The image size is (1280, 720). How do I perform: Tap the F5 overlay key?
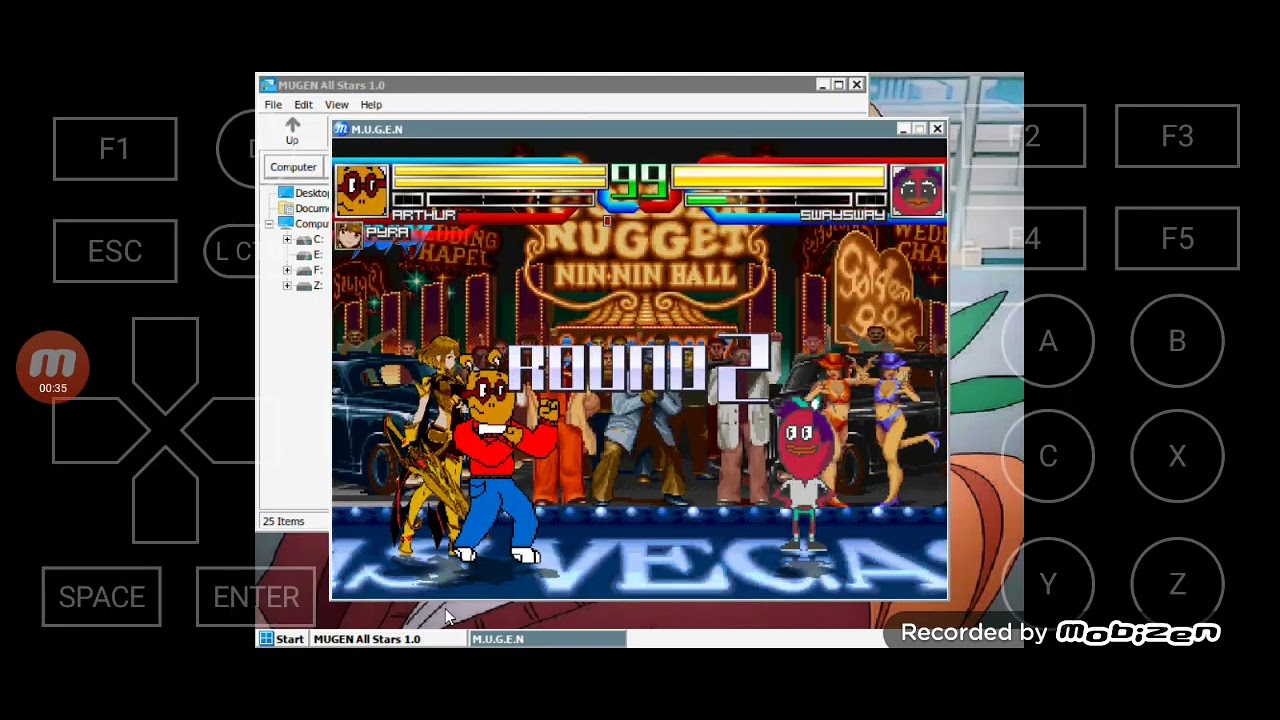point(1177,239)
